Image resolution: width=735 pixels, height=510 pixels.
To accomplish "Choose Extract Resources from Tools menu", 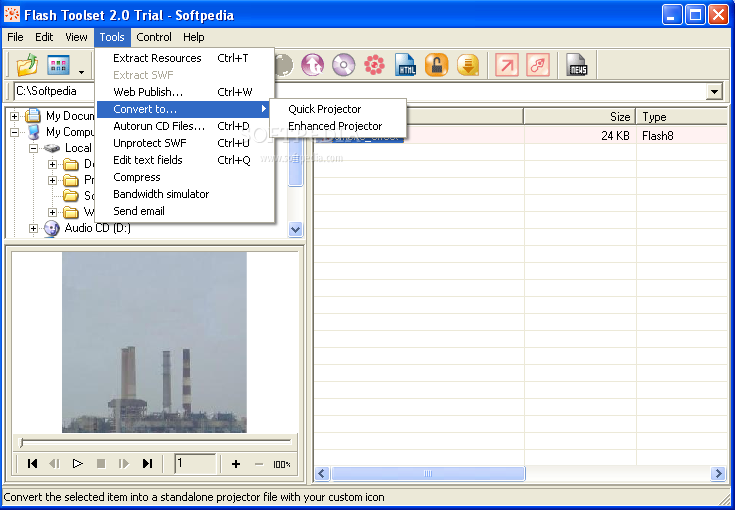I will pyautogui.click(x=185, y=58).
